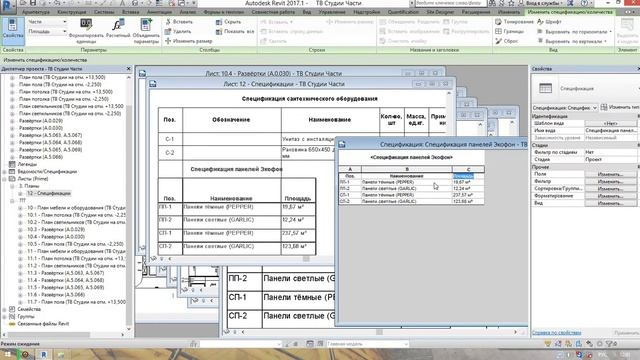640x360 pixels.
Task: Open the Аннотации ribbon tab
Action: [159, 12]
